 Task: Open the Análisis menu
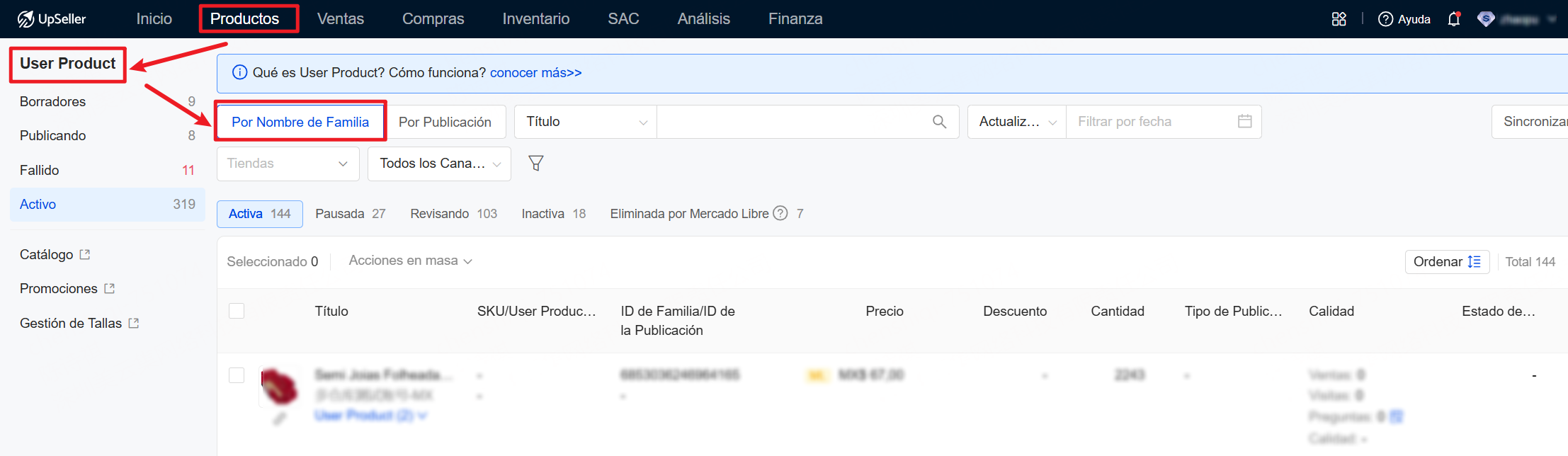point(704,19)
